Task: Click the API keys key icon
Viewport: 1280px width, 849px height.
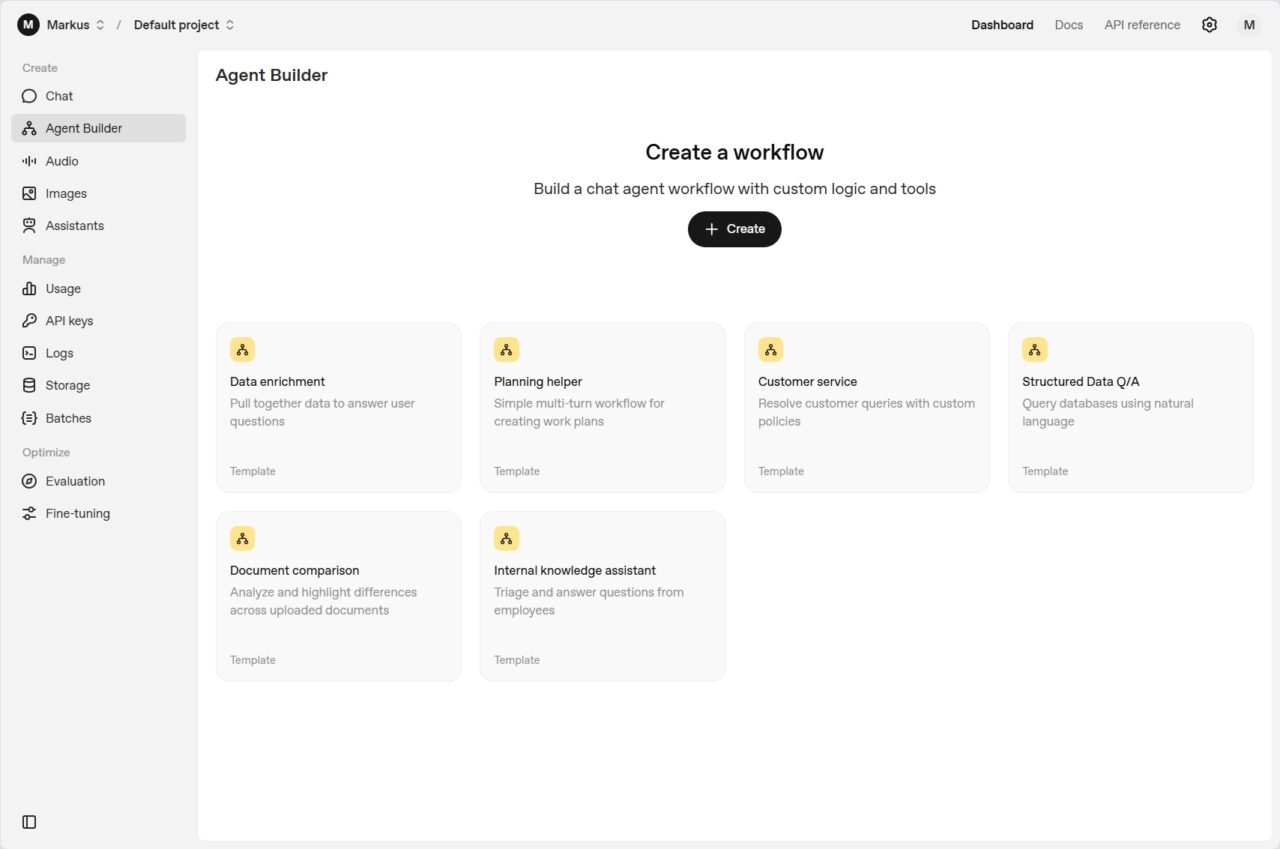Action: click(29, 321)
